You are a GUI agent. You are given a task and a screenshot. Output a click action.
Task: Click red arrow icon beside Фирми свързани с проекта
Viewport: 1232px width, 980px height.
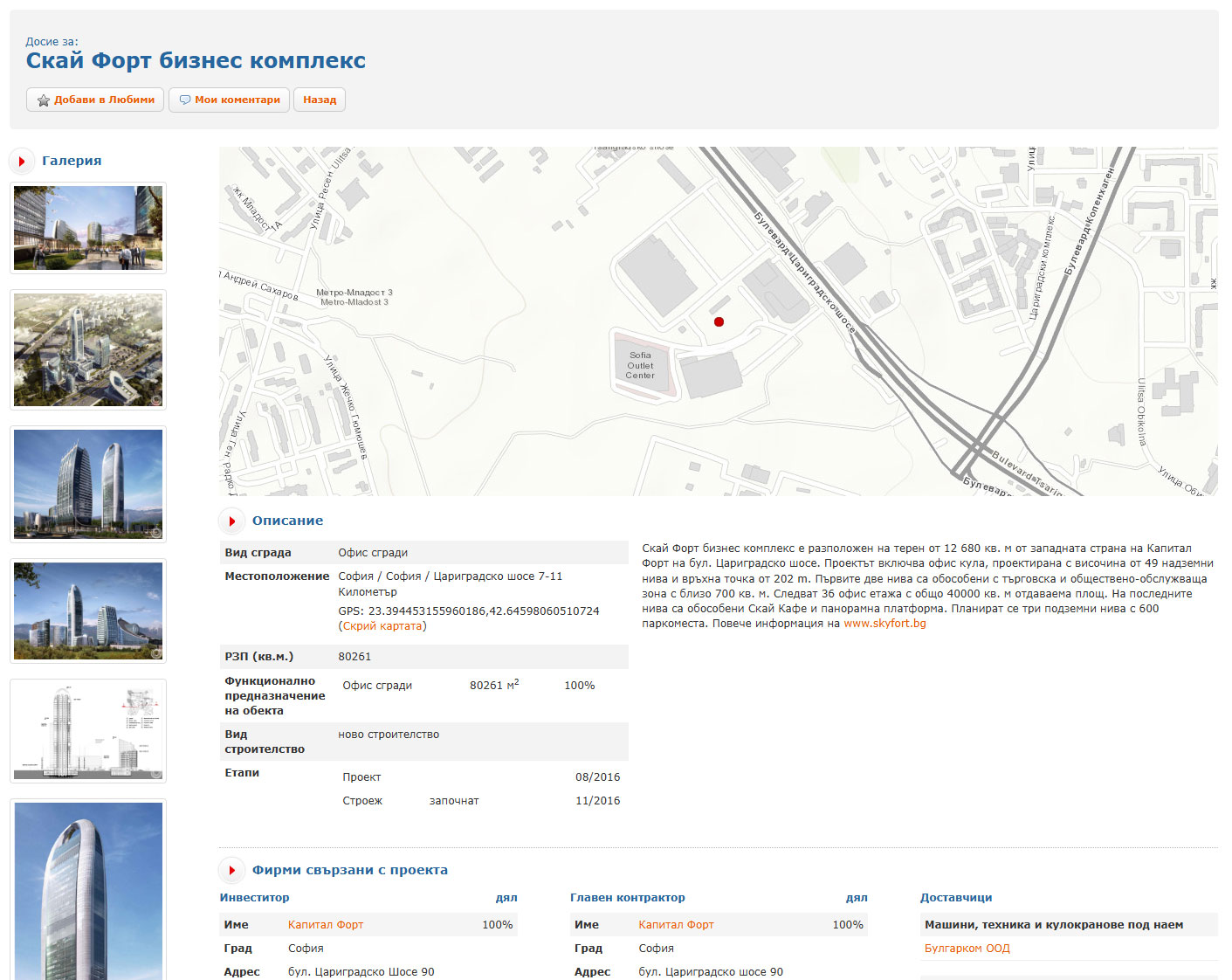click(x=231, y=871)
